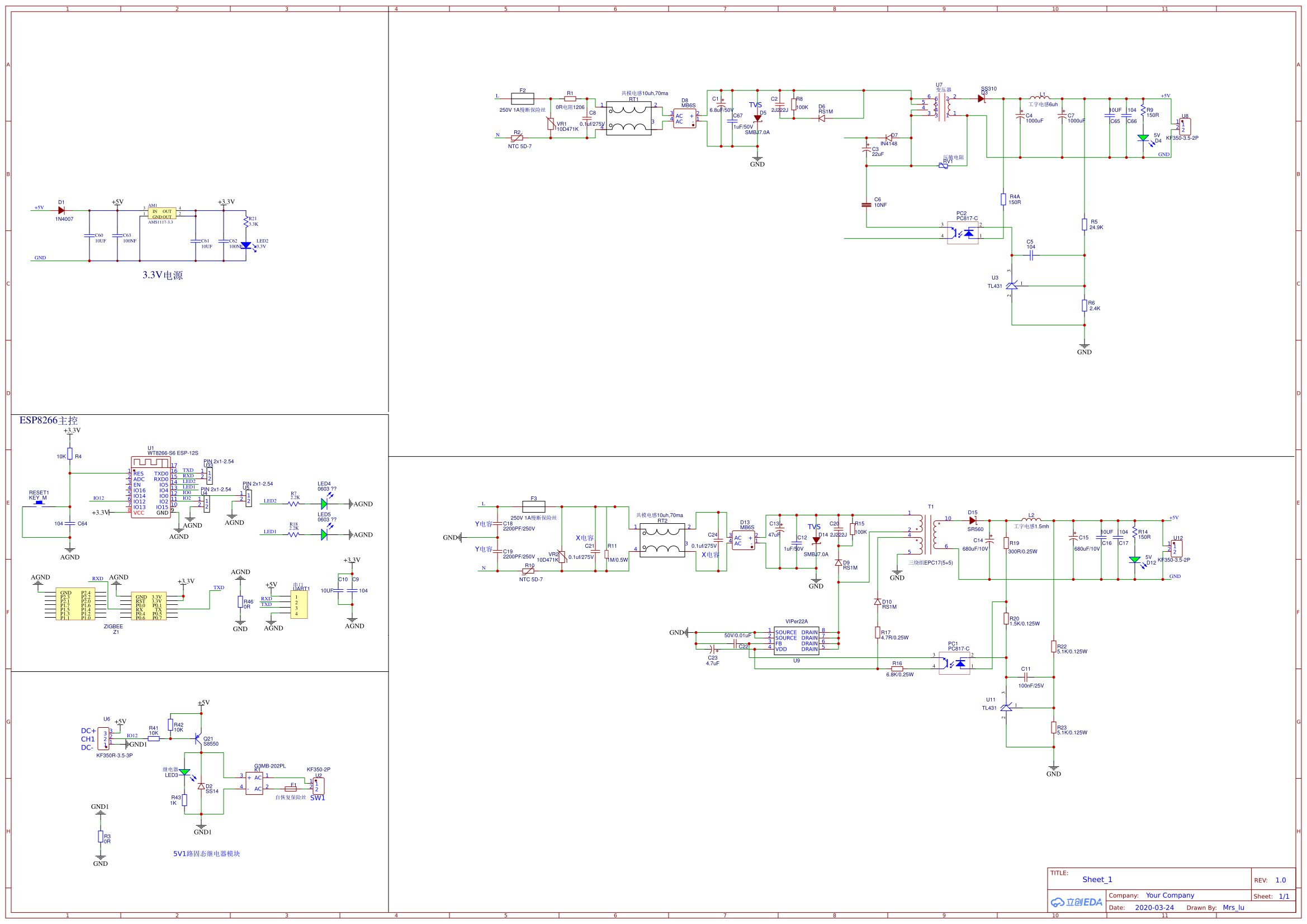Viewport: 1307px width, 924px height.
Task: Click the Q21 S8550 transistor symbol
Action: point(198,738)
